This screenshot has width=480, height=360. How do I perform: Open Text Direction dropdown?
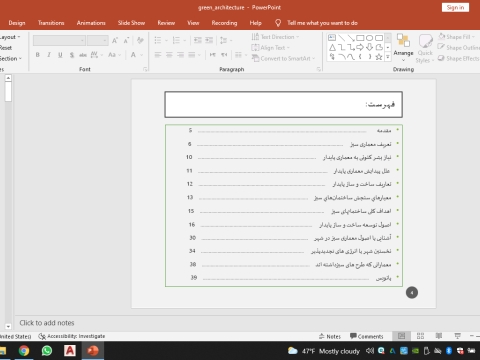[x=275, y=37]
